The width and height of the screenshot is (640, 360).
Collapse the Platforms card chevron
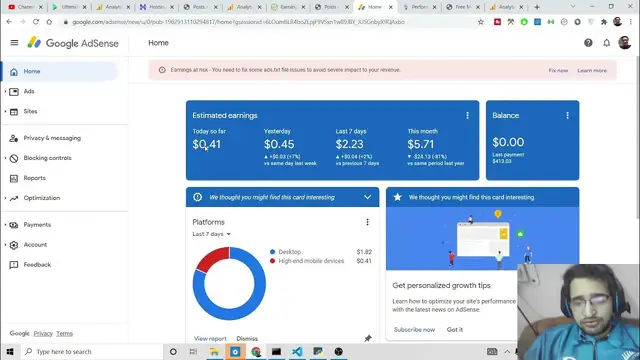(x=367, y=197)
